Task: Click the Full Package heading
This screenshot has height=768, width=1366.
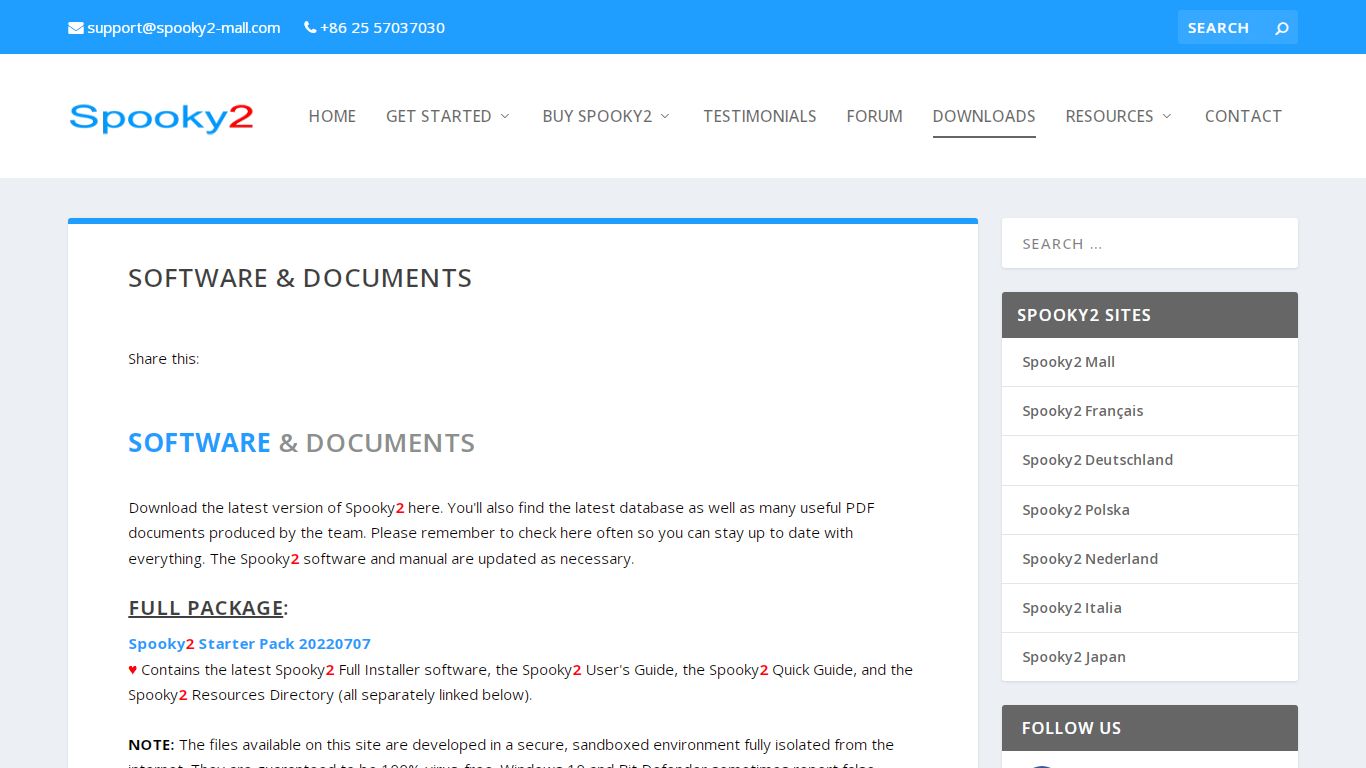Action: pos(208,608)
